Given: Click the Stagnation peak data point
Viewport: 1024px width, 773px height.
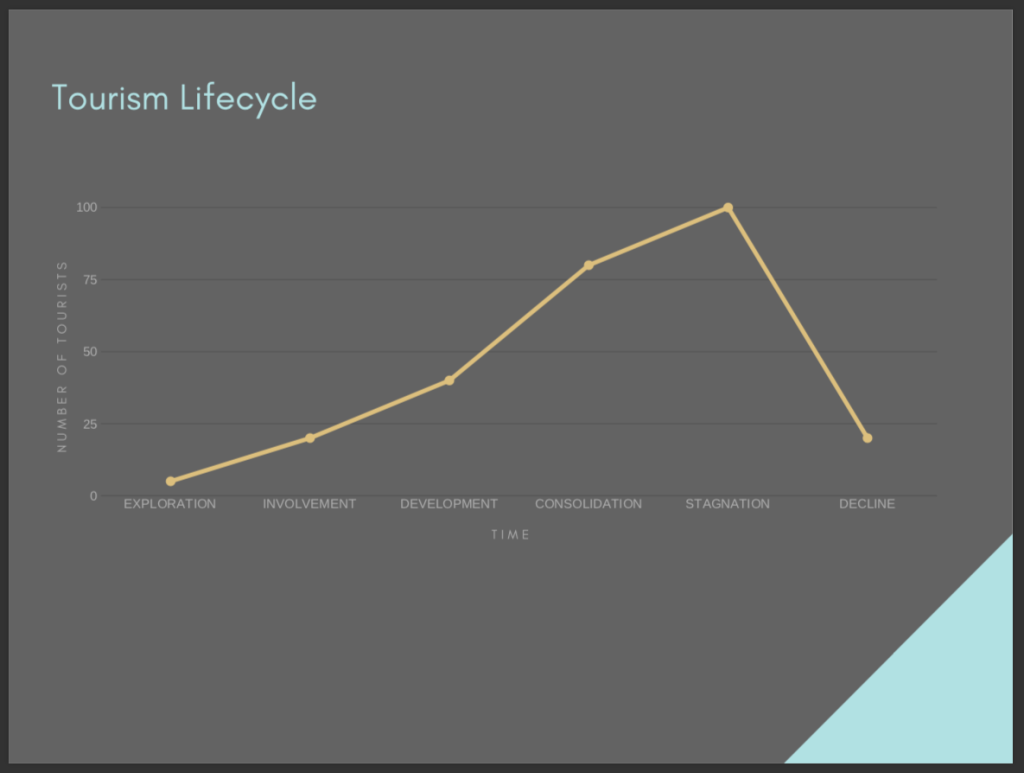Looking at the screenshot, I should click(727, 208).
